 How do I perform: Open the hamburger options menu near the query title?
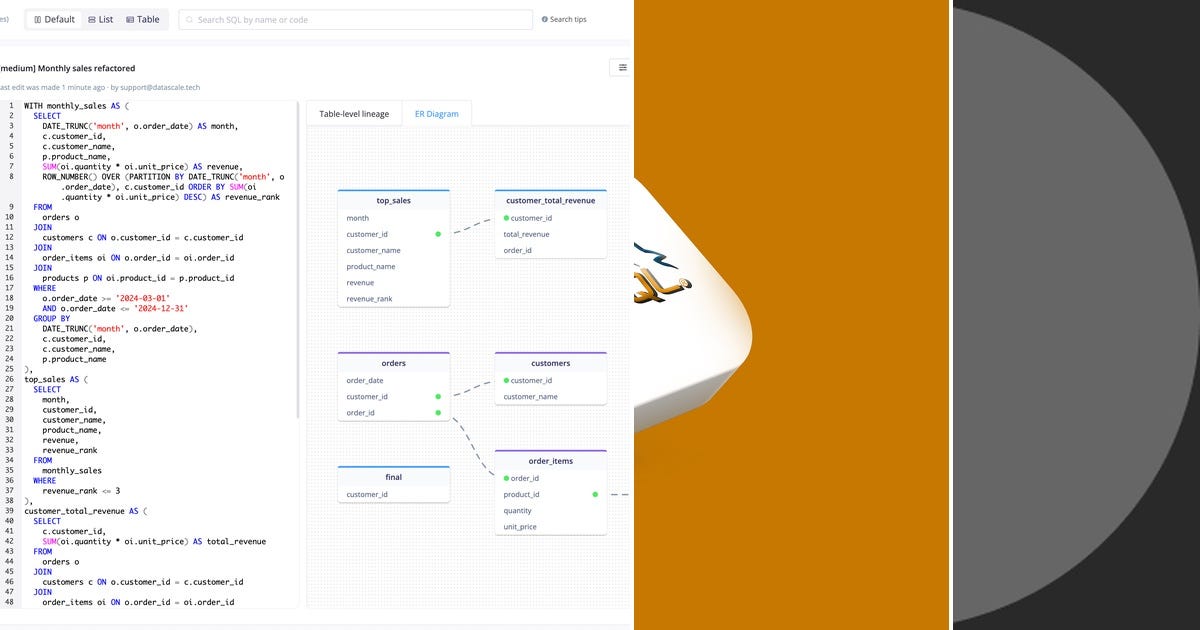pos(621,67)
